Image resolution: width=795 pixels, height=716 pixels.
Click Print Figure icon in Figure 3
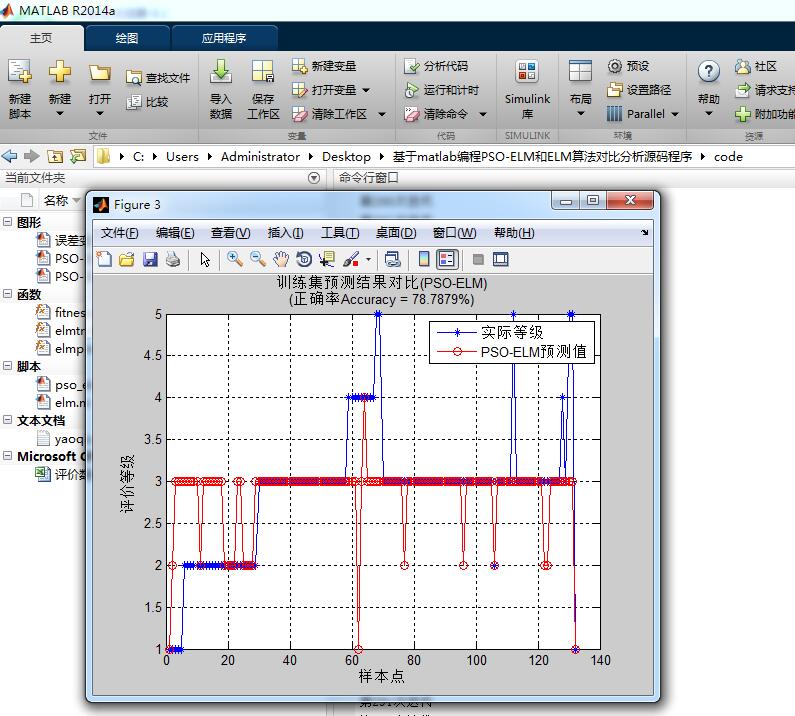tap(173, 259)
